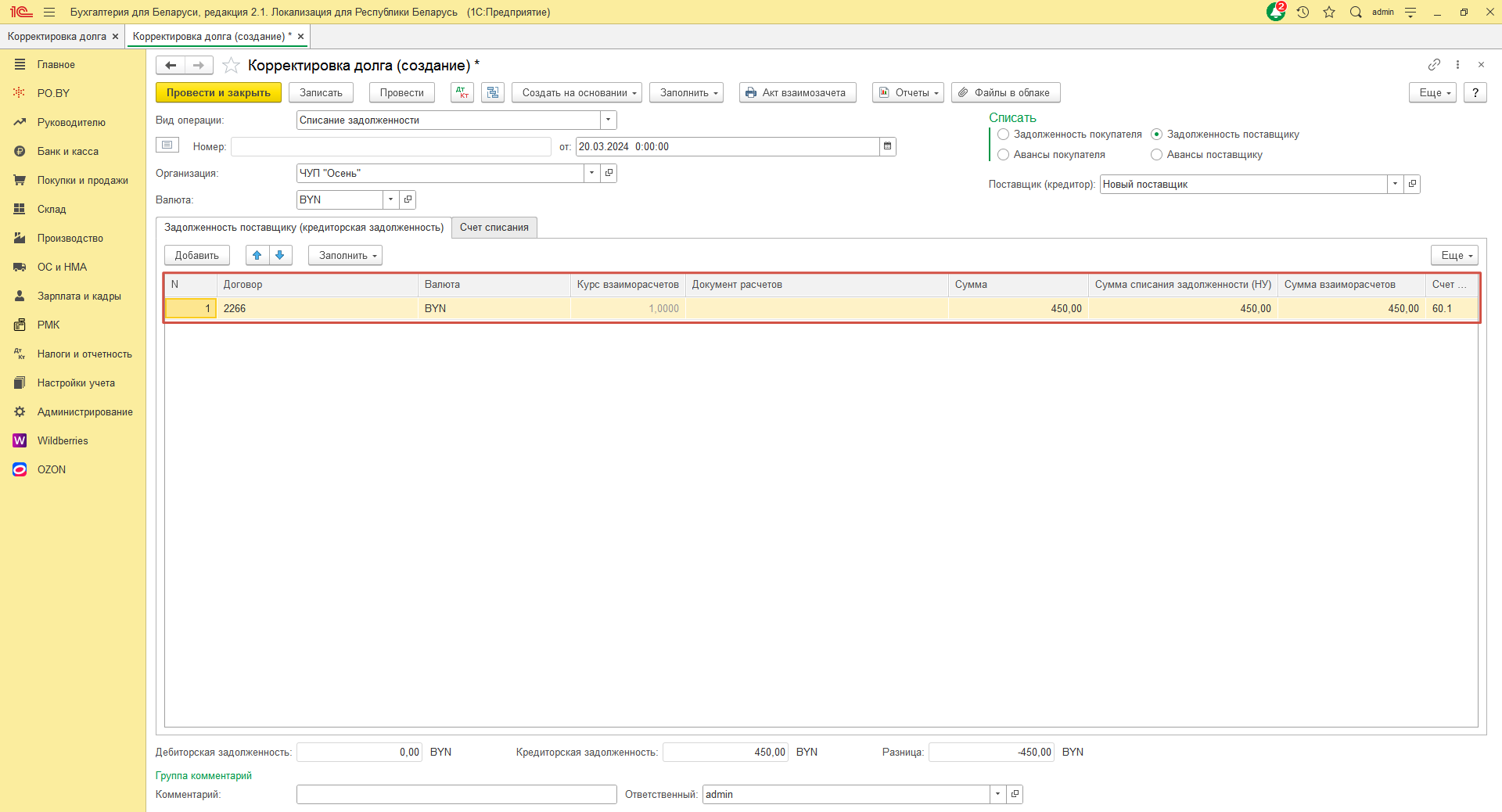The image size is (1502, 812).
Task: Expand Вид операции dropdown list
Action: pos(608,120)
